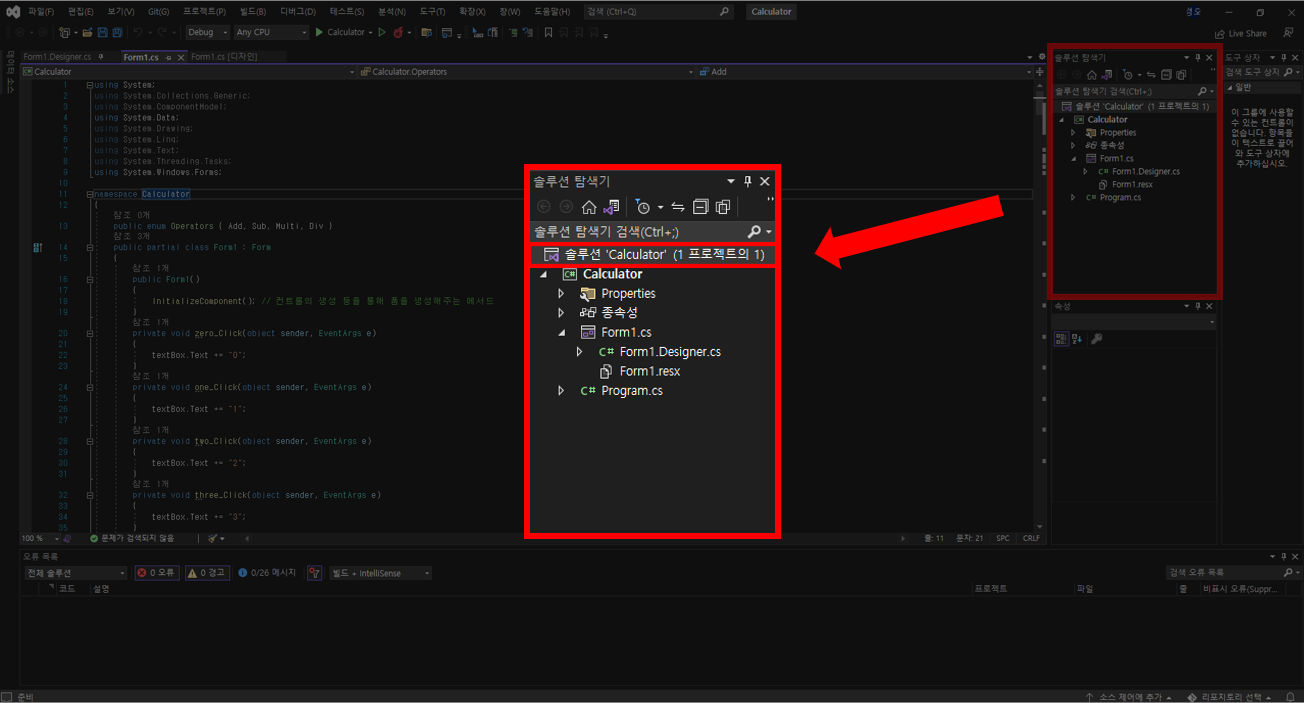Open the 확장(X) menu
This screenshot has height=703, width=1304.
[x=472, y=12]
